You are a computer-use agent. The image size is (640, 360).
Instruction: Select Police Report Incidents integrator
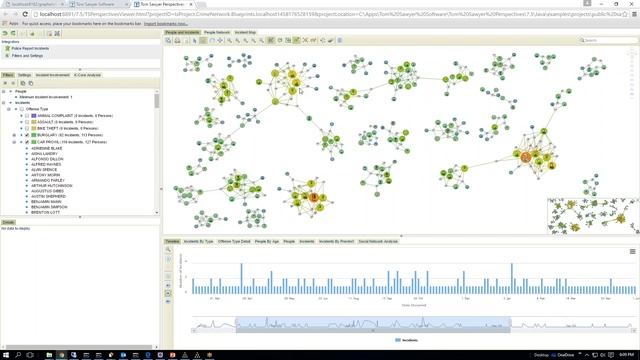click(x=30, y=48)
